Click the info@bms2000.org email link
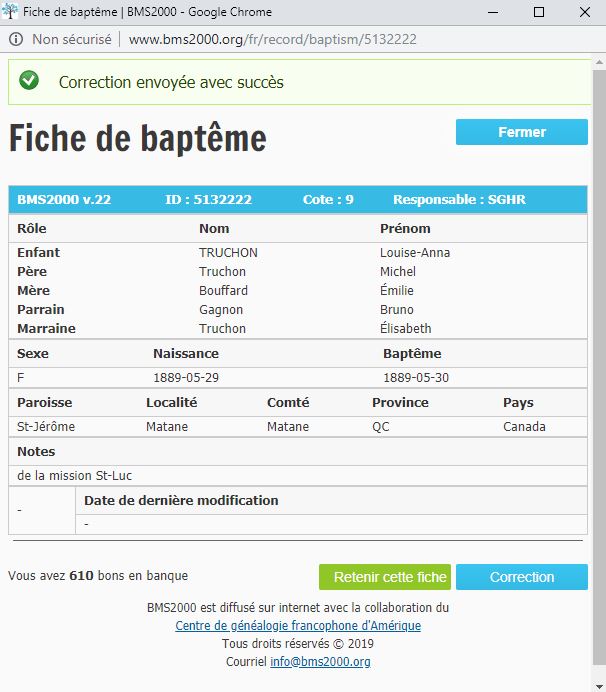 tap(320, 662)
